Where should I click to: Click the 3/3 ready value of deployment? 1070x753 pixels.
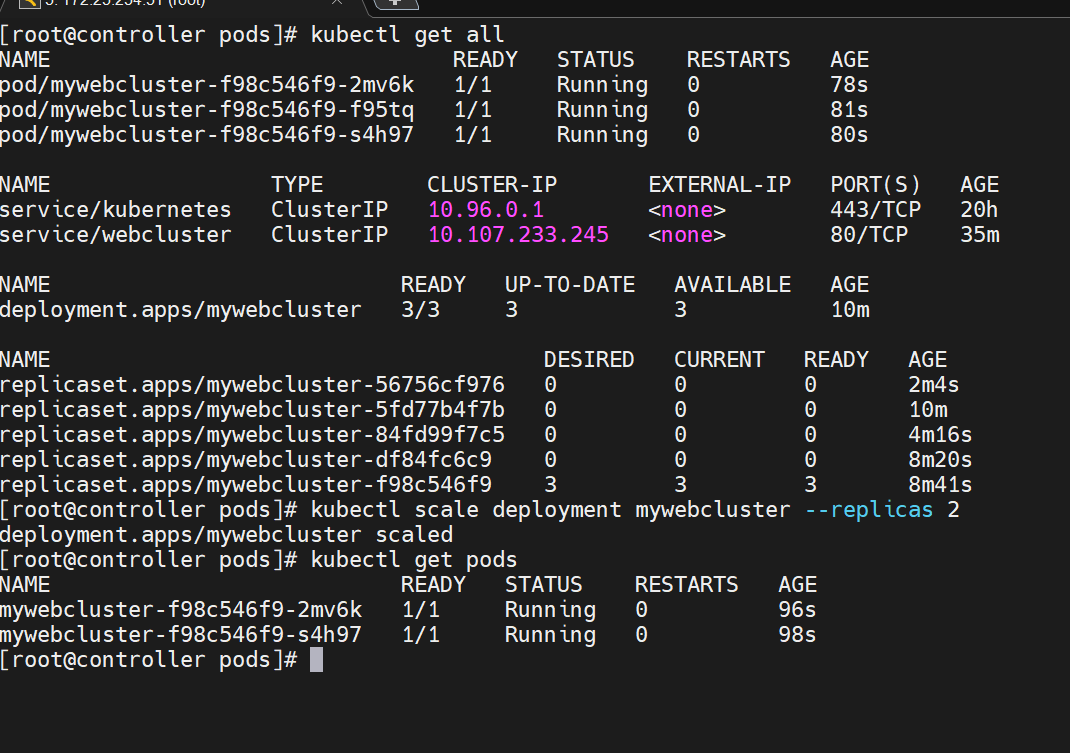420,310
